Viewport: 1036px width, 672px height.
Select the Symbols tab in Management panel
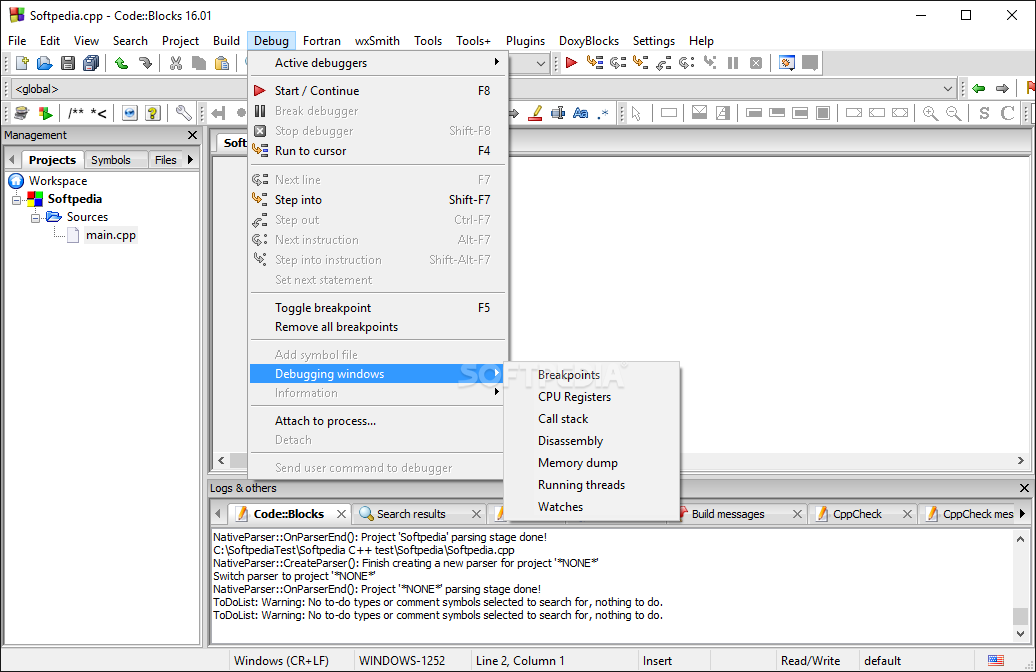113,159
